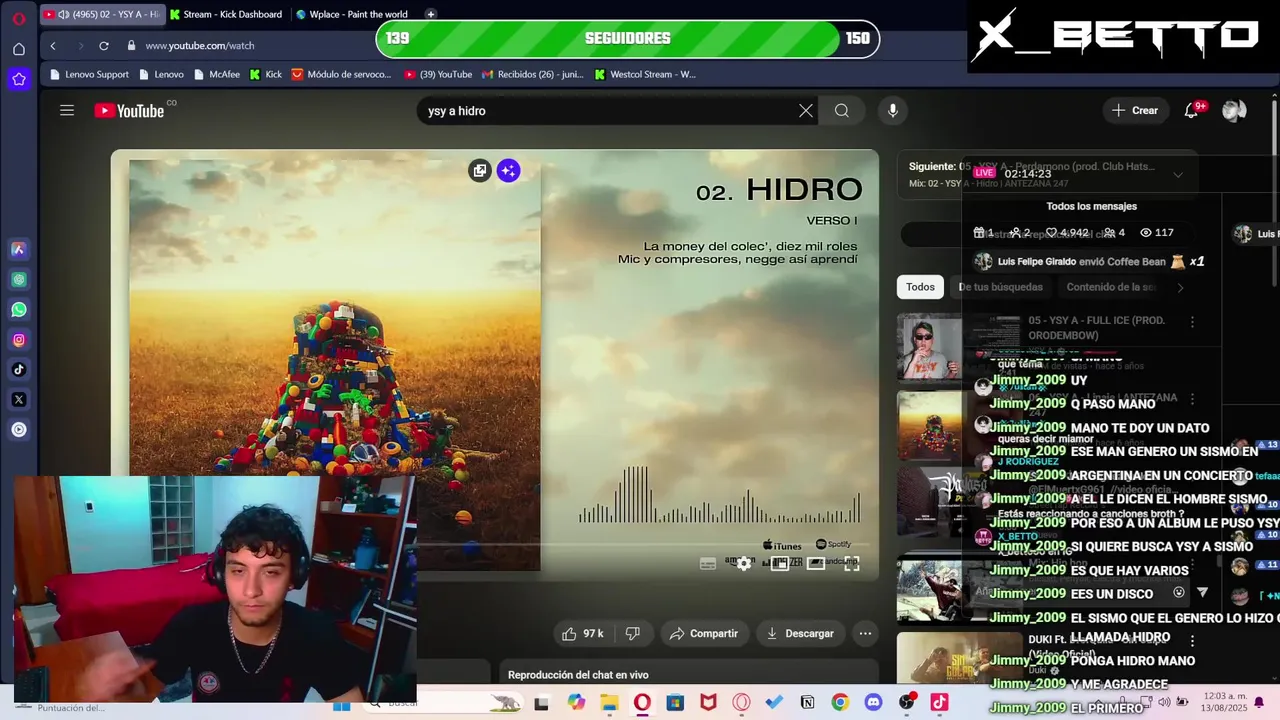Viewport: 1280px width, 720px height.
Task: Open X (Twitter) in the Opera sidebar
Action: point(18,400)
